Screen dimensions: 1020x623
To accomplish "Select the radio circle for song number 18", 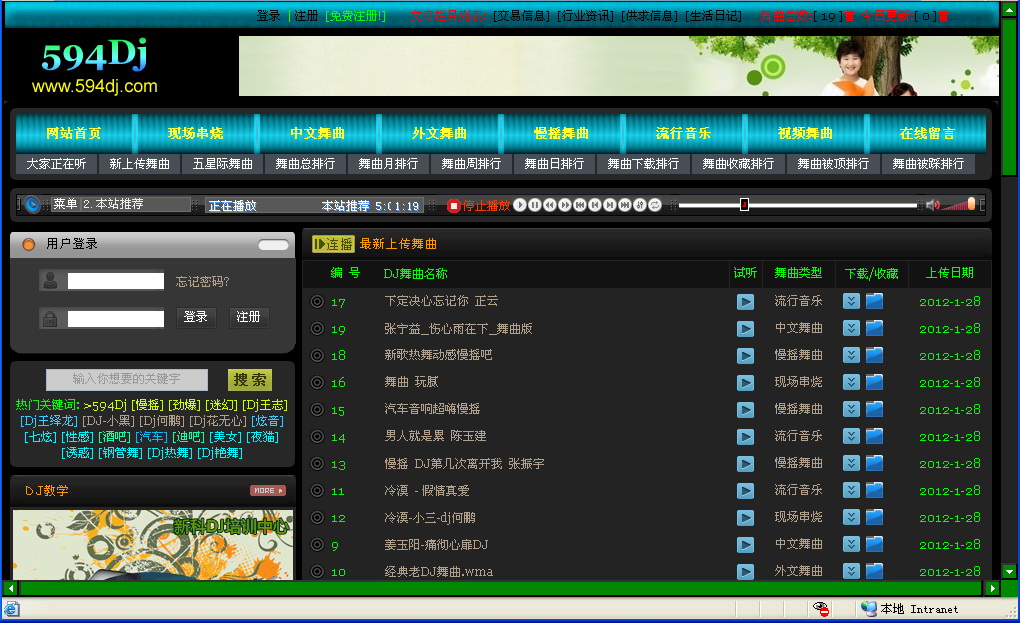I will (x=317, y=356).
